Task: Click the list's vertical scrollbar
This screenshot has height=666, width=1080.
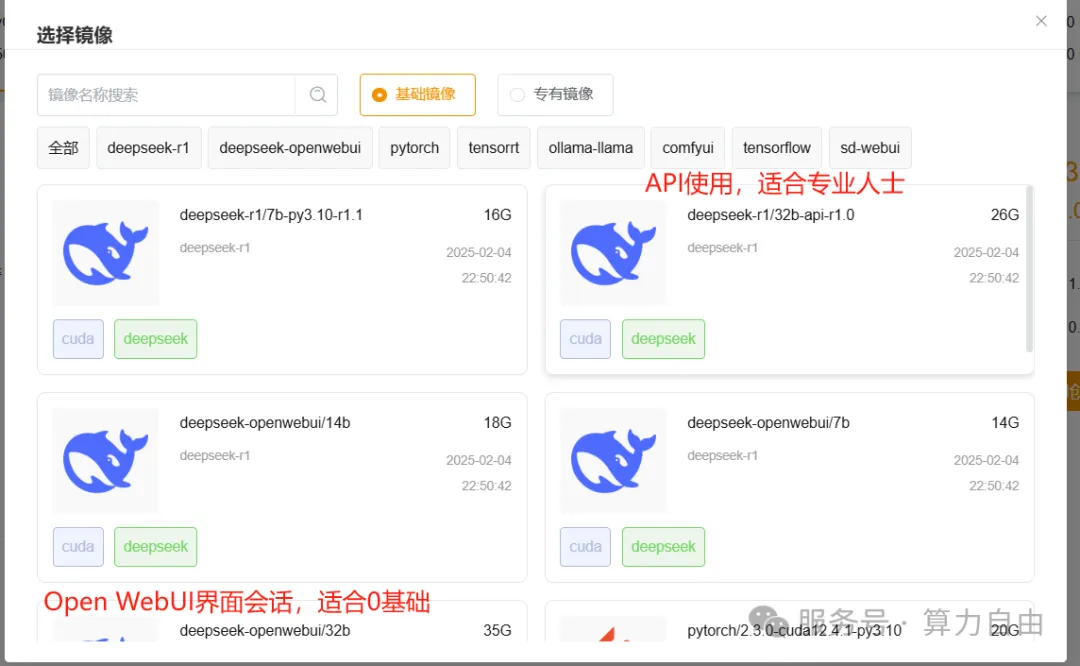Action: [1030, 269]
